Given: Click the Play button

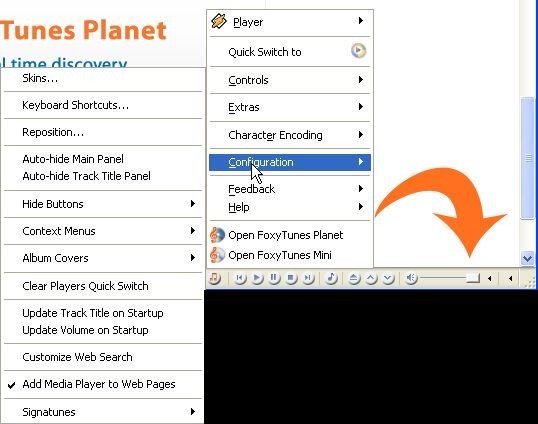Looking at the screenshot, I should [257, 278].
